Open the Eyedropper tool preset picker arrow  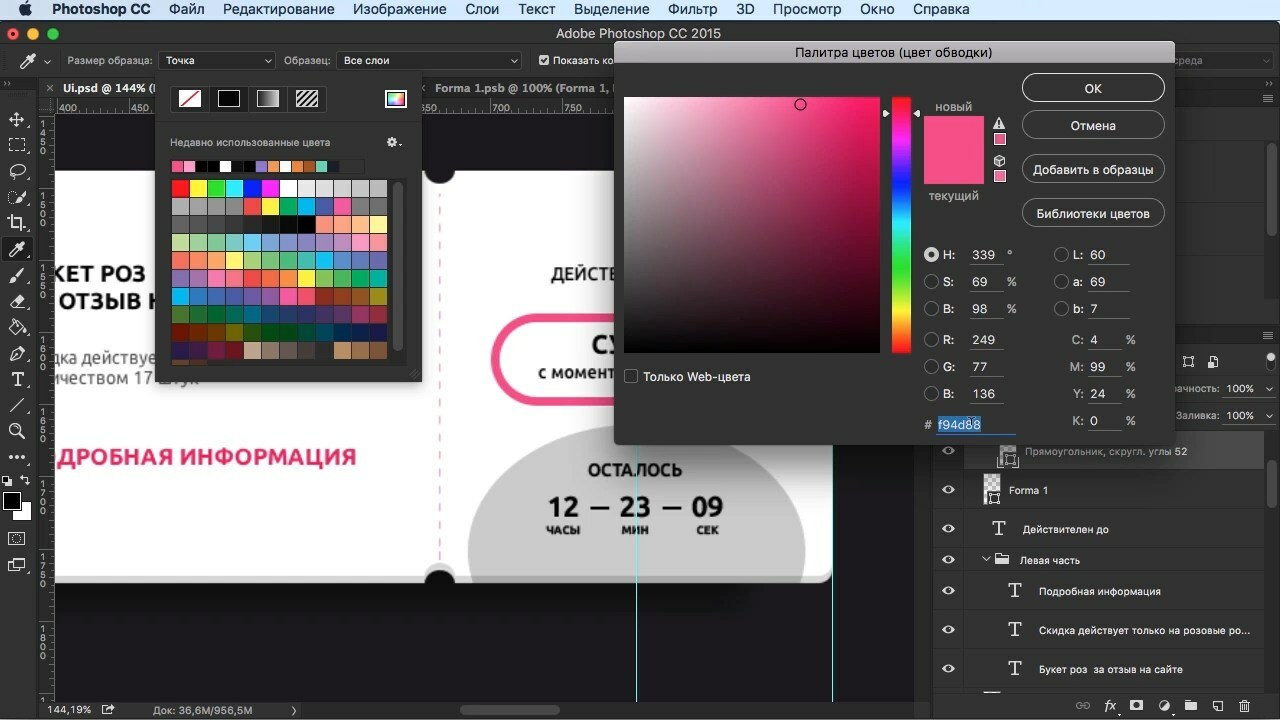(47, 62)
